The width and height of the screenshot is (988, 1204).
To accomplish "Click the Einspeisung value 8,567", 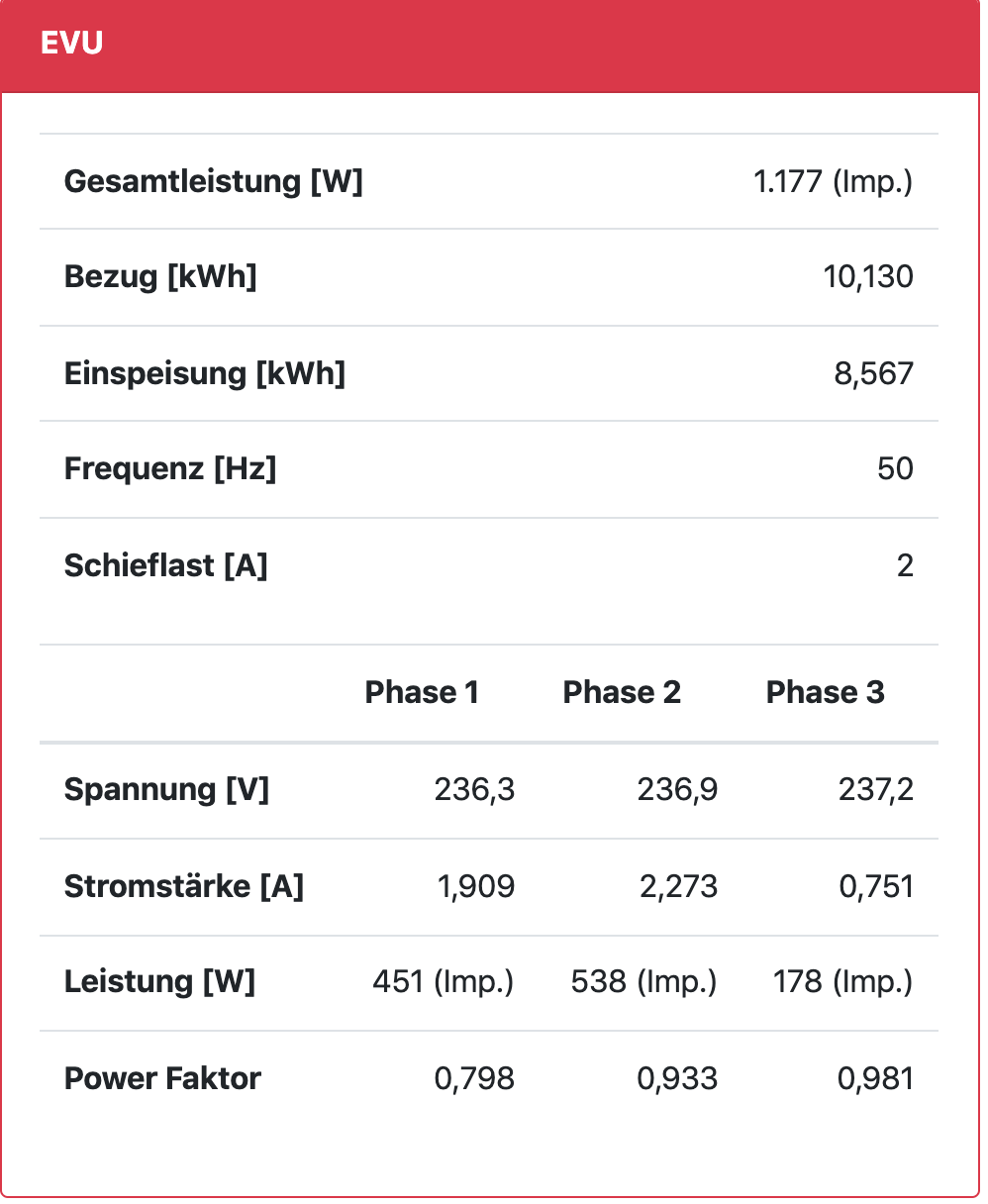I will pos(874,374).
